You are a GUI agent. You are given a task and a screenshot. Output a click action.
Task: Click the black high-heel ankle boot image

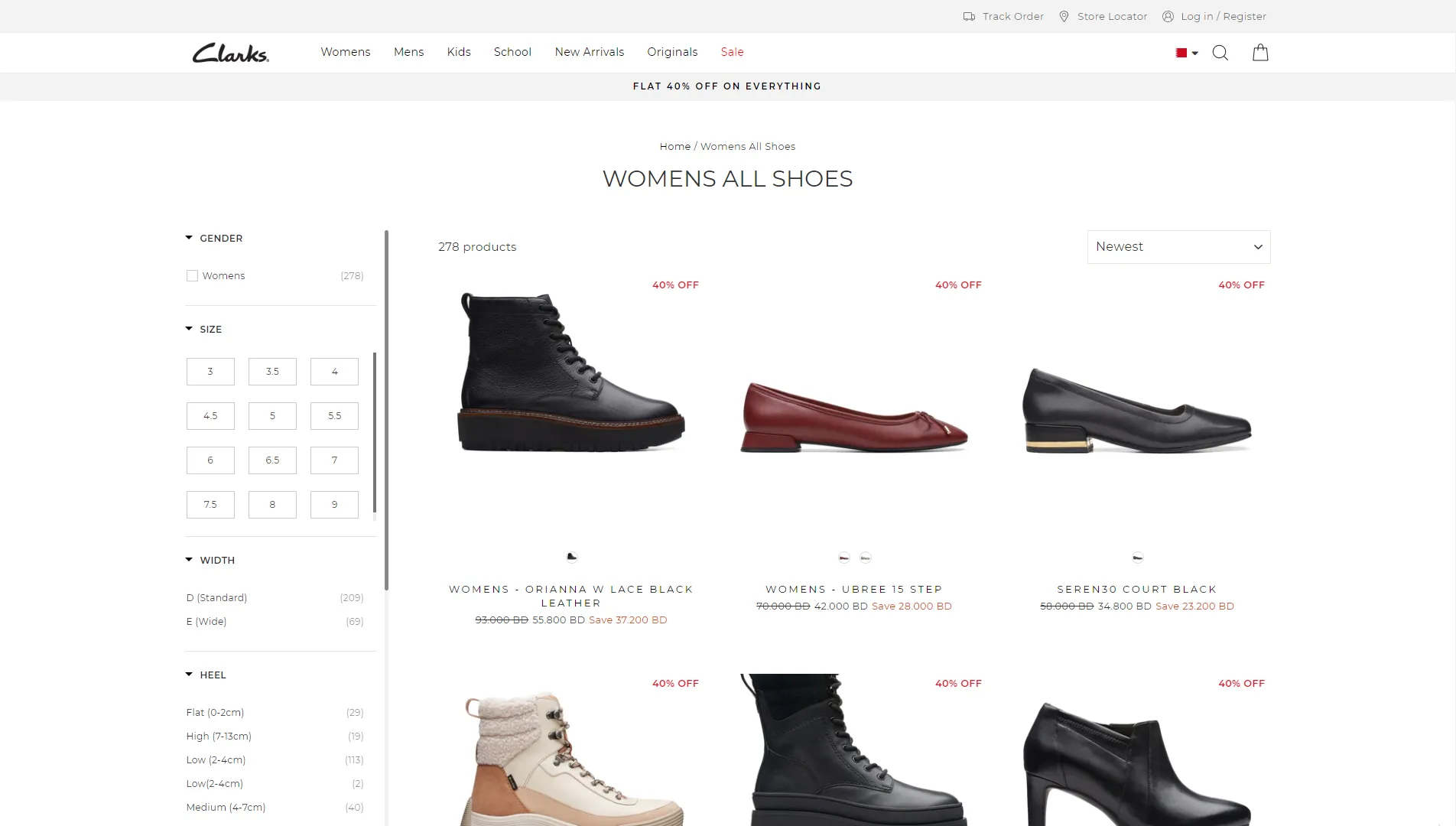pyautogui.click(x=1137, y=763)
